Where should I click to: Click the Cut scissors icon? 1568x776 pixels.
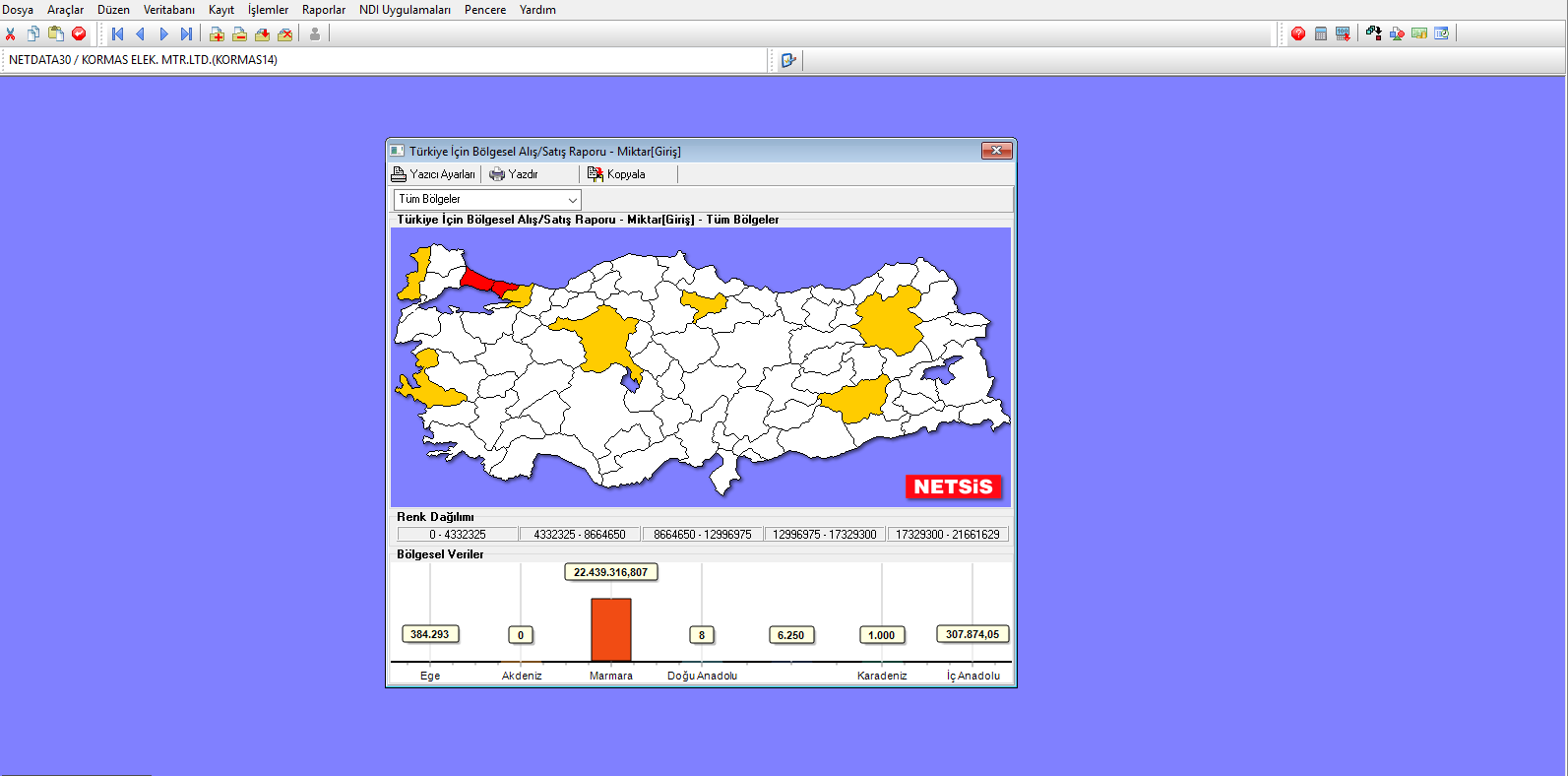coord(11,33)
